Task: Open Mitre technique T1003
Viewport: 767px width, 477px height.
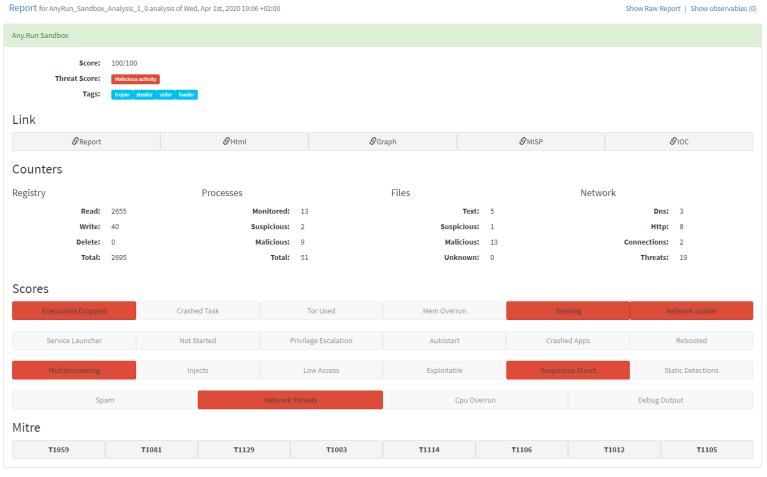Action: coord(336,450)
